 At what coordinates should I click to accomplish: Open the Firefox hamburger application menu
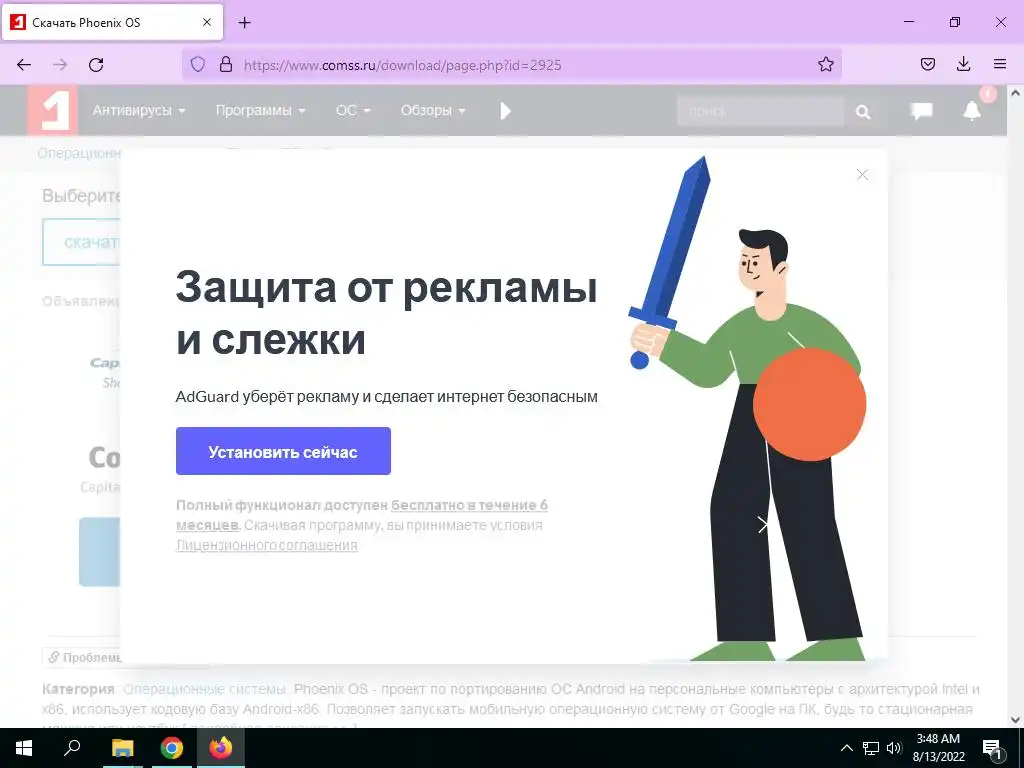[1000, 64]
